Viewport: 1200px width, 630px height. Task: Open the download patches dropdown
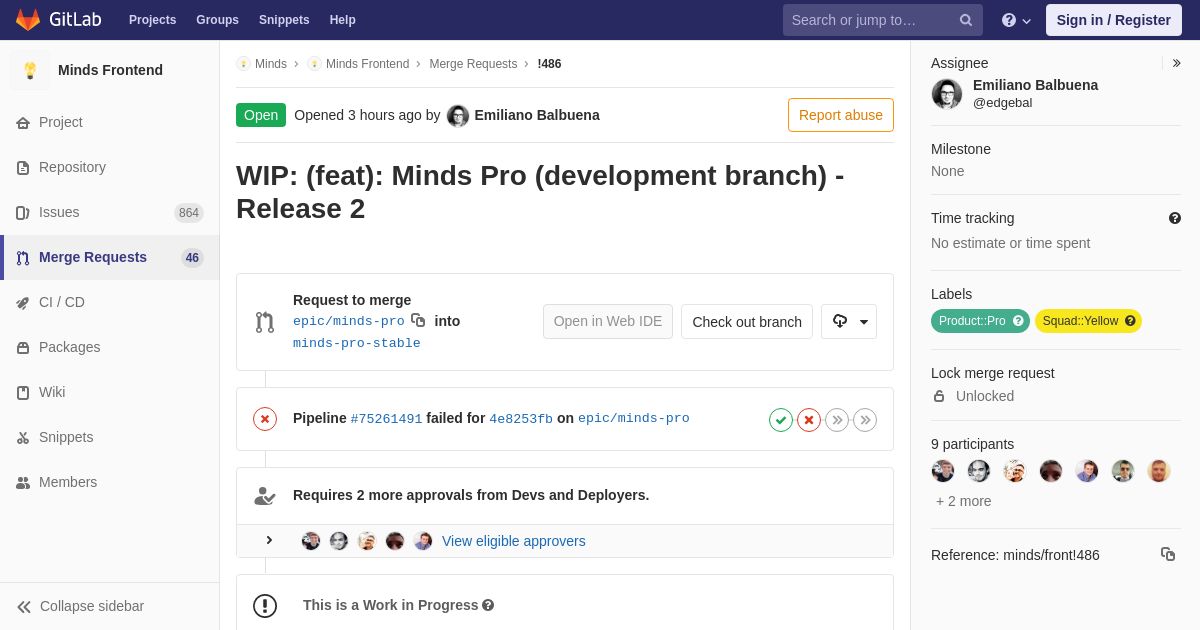[849, 322]
